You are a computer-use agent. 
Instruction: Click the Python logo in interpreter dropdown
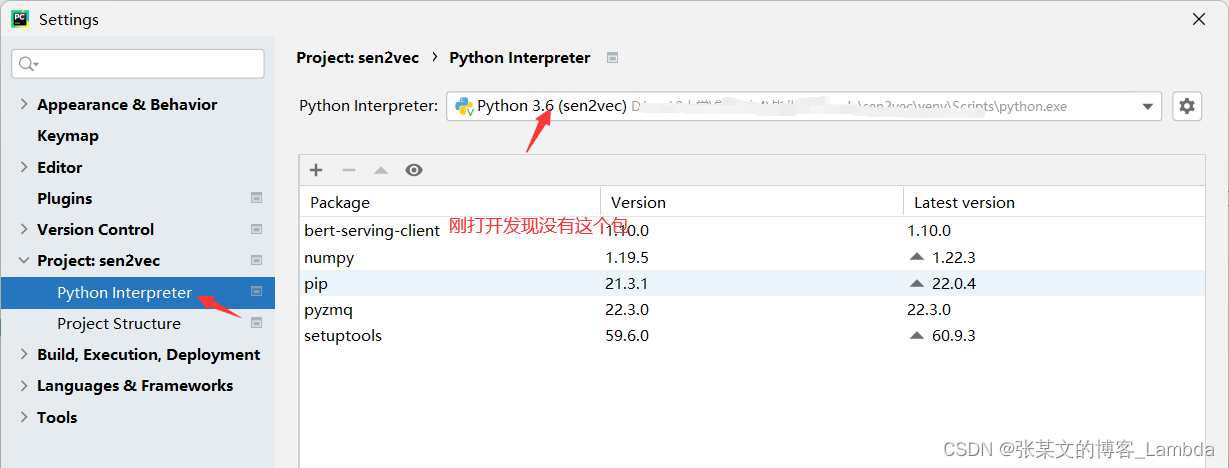coord(464,106)
